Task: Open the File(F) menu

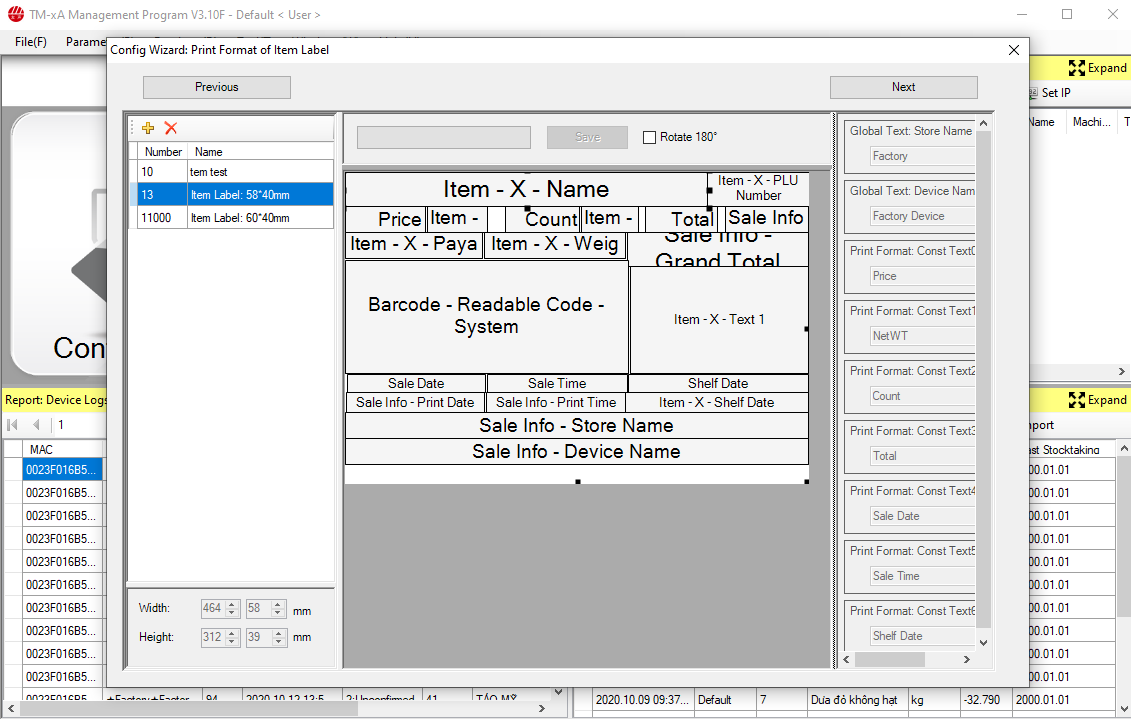Action: pyautogui.click(x=31, y=42)
